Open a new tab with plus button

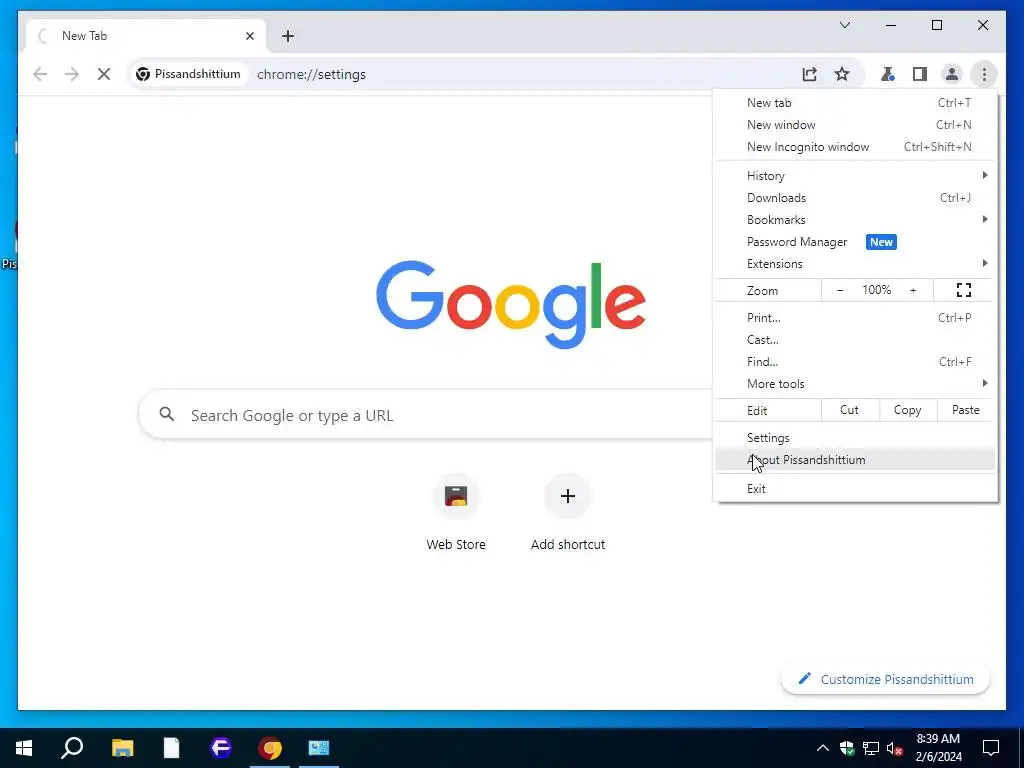pyautogui.click(x=288, y=36)
